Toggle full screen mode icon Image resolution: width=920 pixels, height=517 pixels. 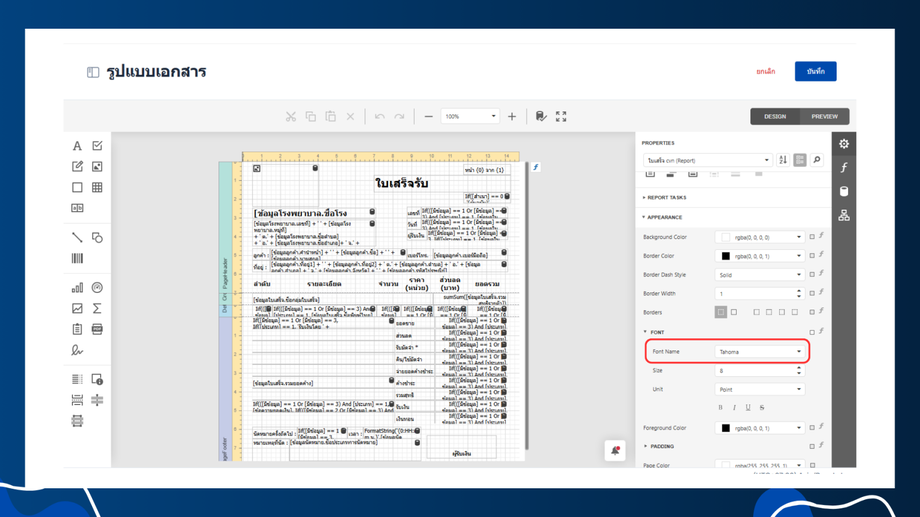point(561,117)
